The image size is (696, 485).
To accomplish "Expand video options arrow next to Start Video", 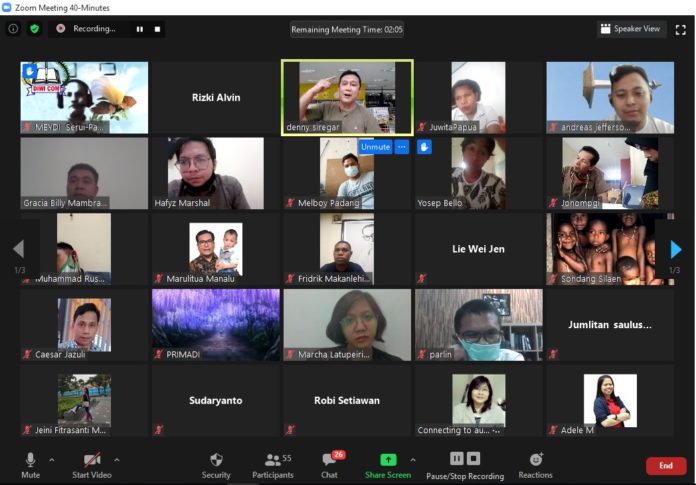I will point(117,460).
